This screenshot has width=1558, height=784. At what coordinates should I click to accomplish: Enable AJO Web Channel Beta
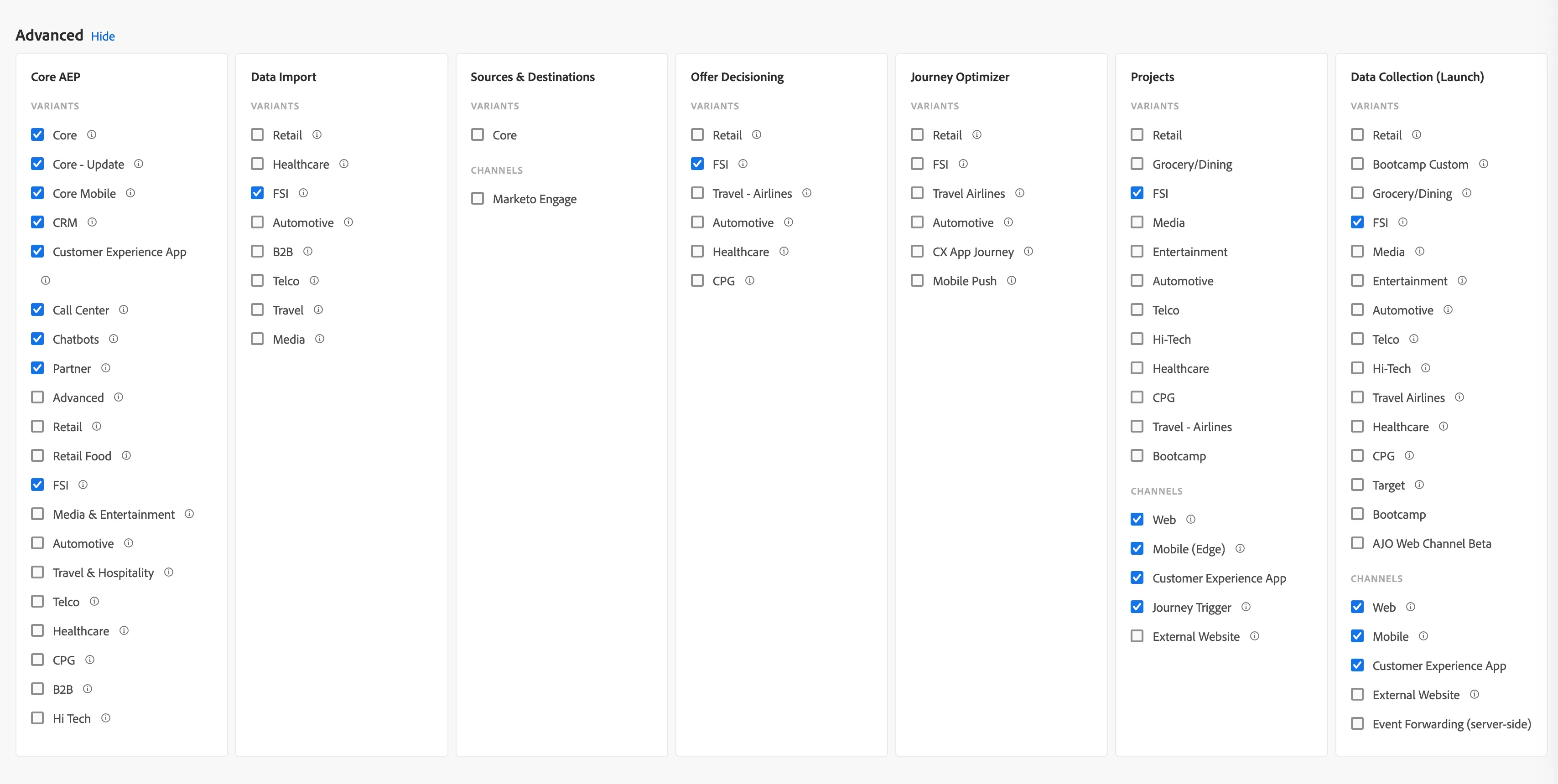(1357, 543)
